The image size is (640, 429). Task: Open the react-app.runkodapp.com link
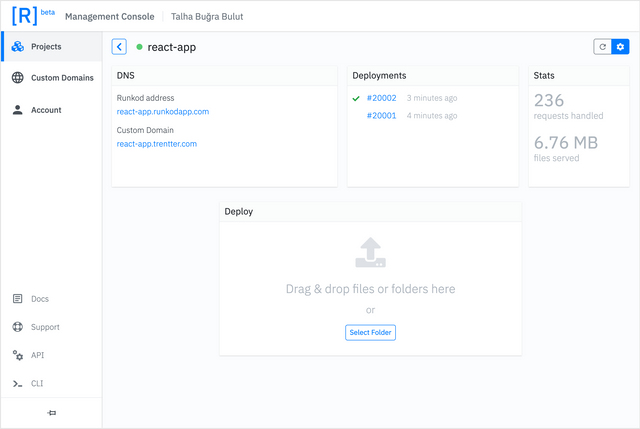(x=163, y=112)
